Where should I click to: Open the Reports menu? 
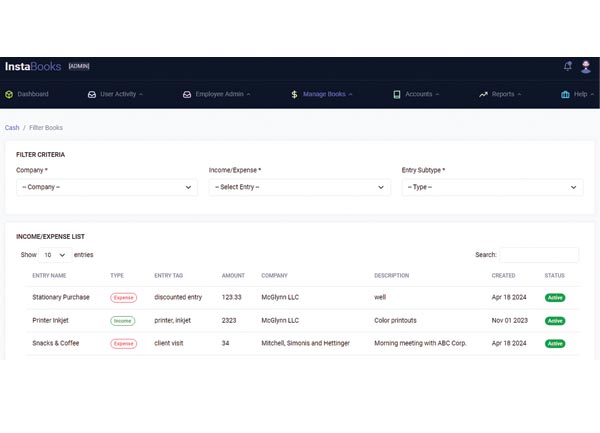(x=506, y=95)
